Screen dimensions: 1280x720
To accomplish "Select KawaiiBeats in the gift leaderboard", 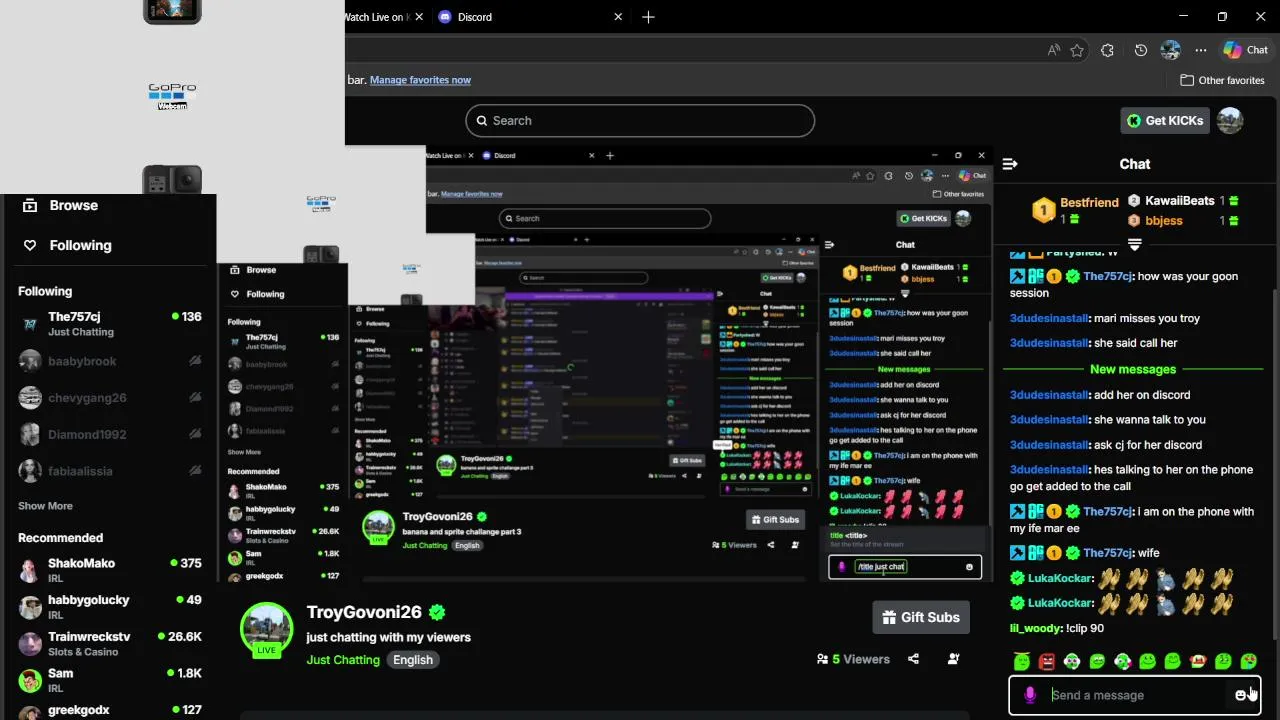I will tap(1180, 200).
